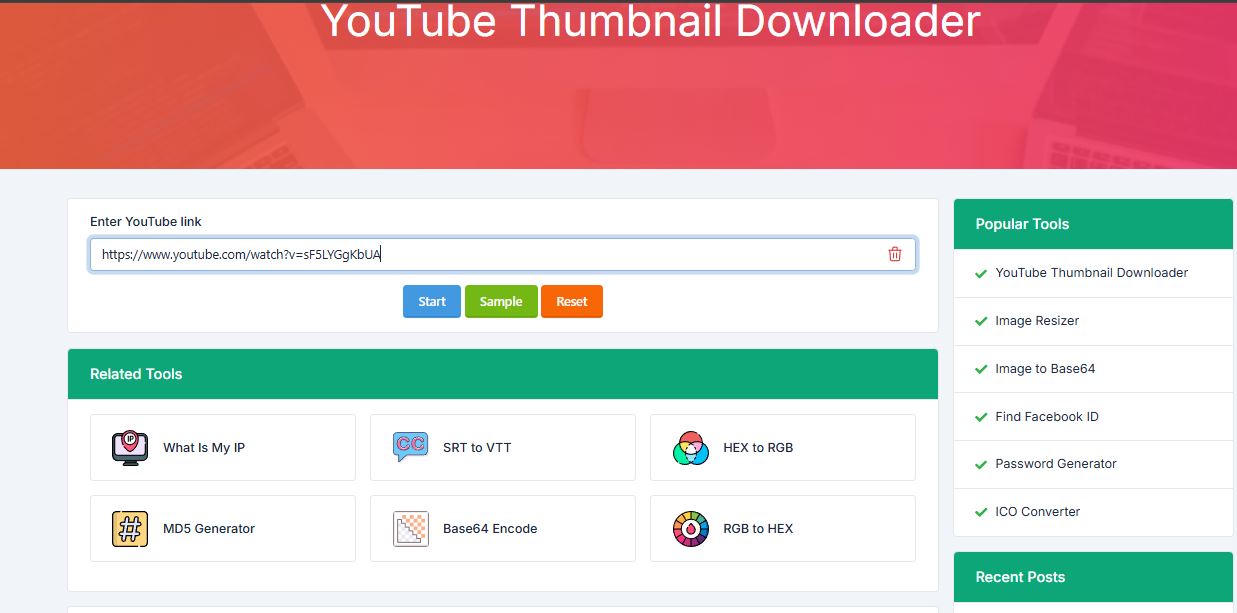Screen dimensions: 1237x613
Task: Click checkmark beside Image to Base64
Action: click(981, 369)
